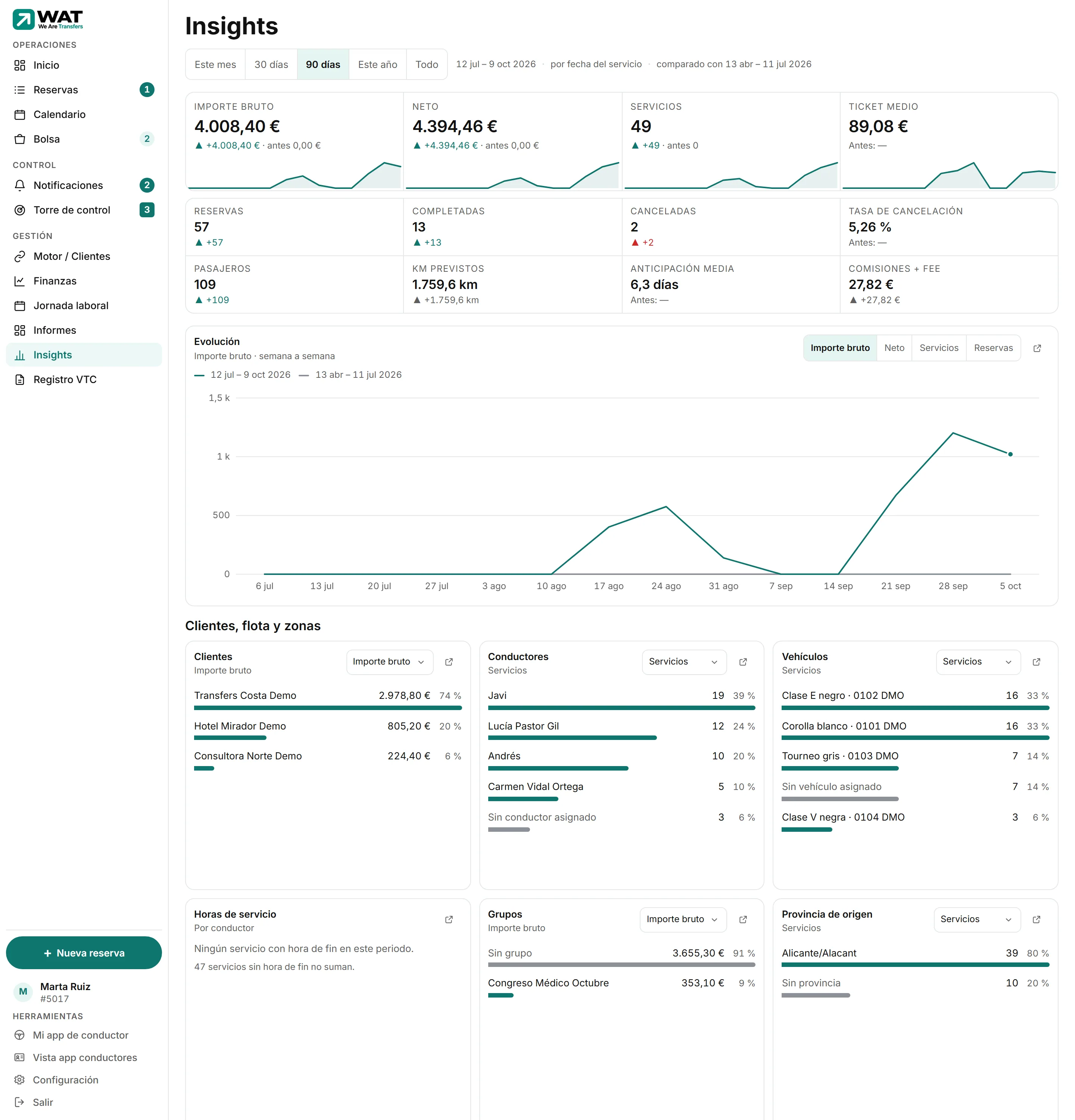Open the Evolución chart pop-out icon
This screenshot has height=1120, width=1075.
(x=1037, y=348)
